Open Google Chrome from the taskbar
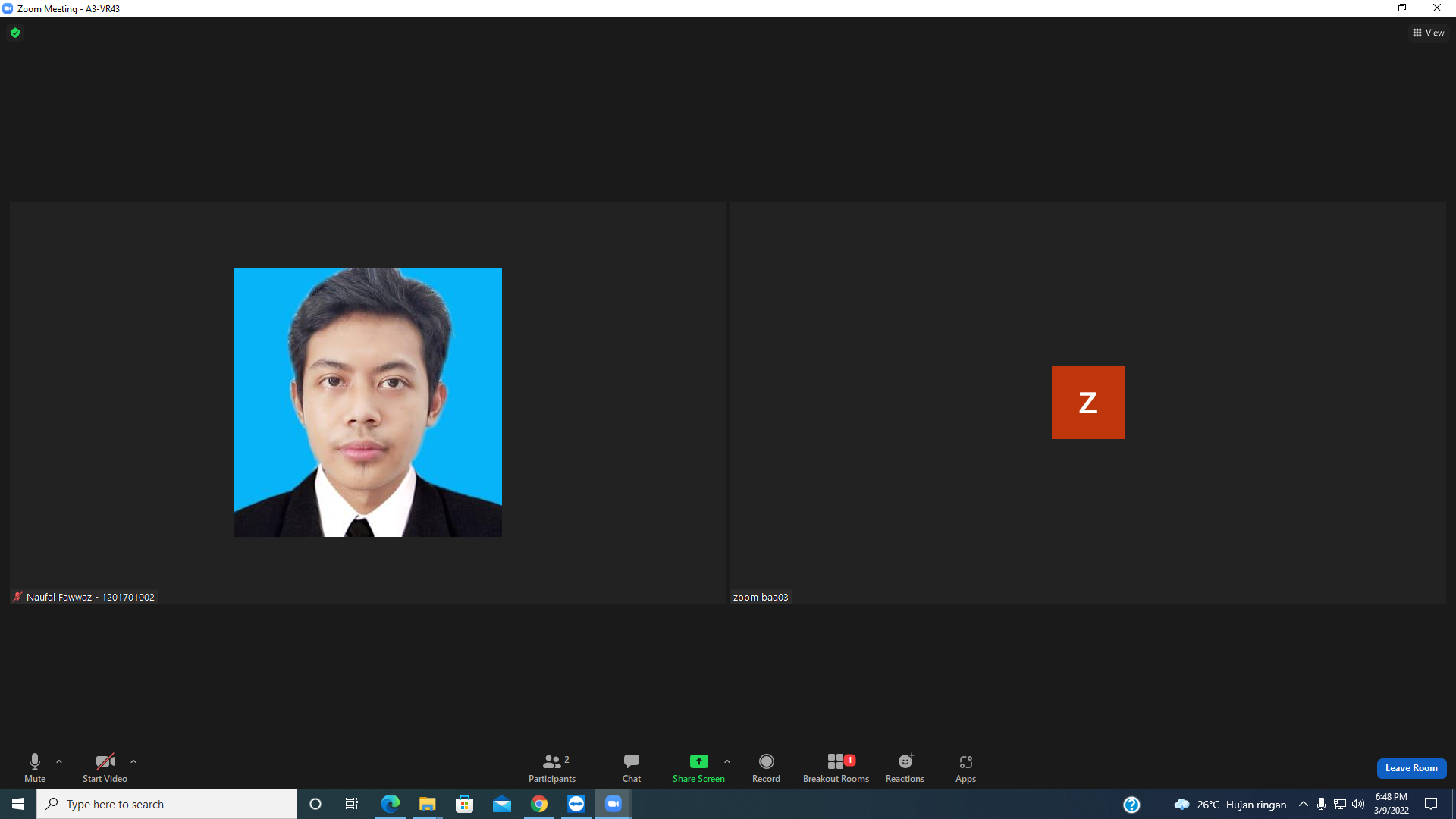This screenshot has width=1456, height=819. pyautogui.click(x=538, y=804)
